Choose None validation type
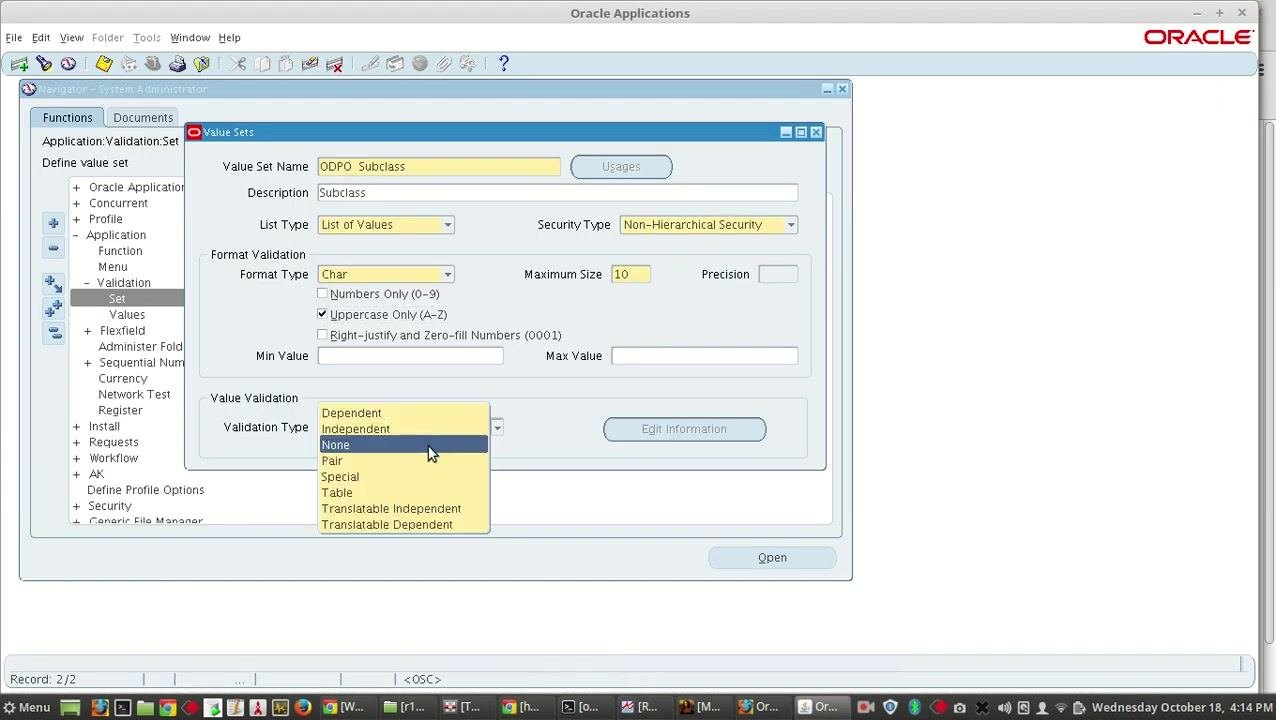Screen dimensions: 1276x720 coord(404,445)
